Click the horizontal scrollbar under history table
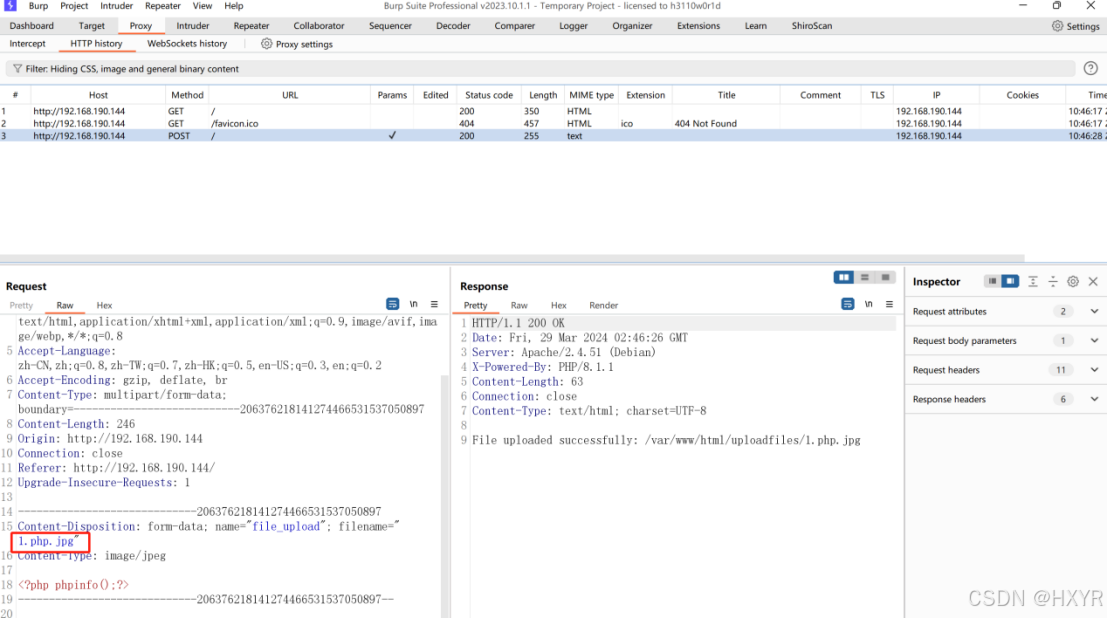The image size is (1107, 618). click(512, 259)
